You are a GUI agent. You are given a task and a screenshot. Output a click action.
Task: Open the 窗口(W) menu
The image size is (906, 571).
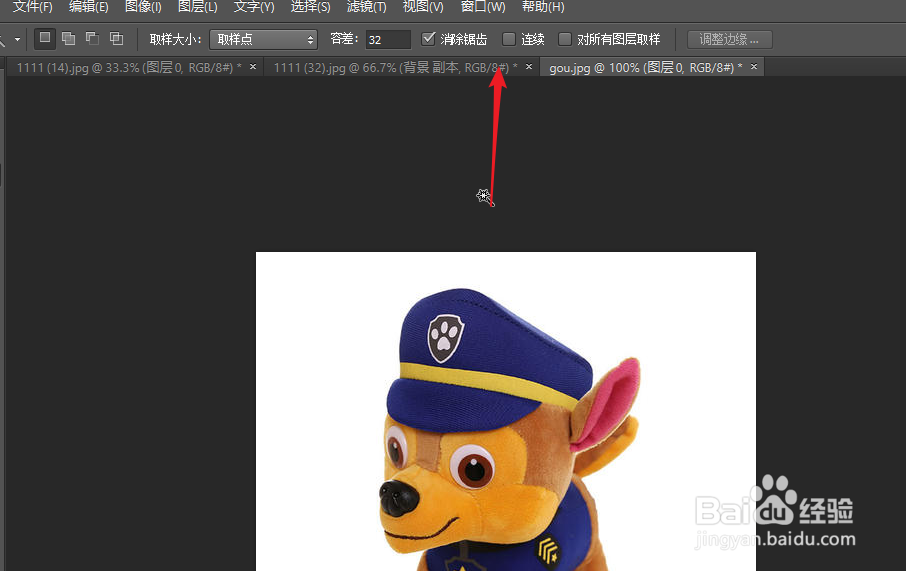tap(483, 7)
